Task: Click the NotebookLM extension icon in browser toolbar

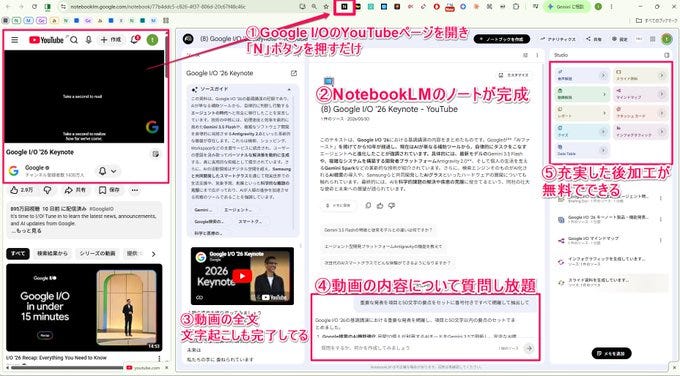Action: (x=344, y=7)
